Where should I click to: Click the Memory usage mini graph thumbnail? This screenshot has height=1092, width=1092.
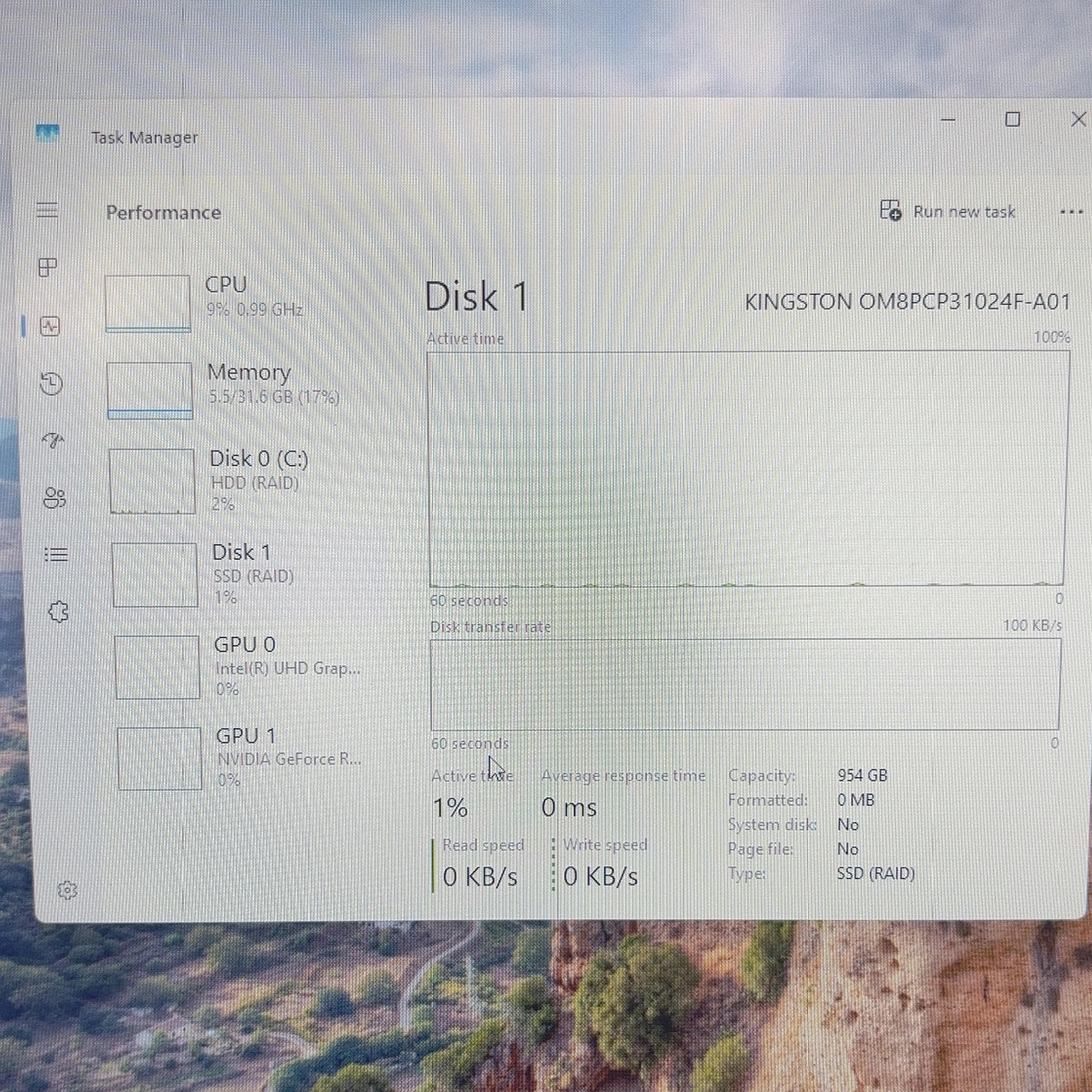pos(150,390)
